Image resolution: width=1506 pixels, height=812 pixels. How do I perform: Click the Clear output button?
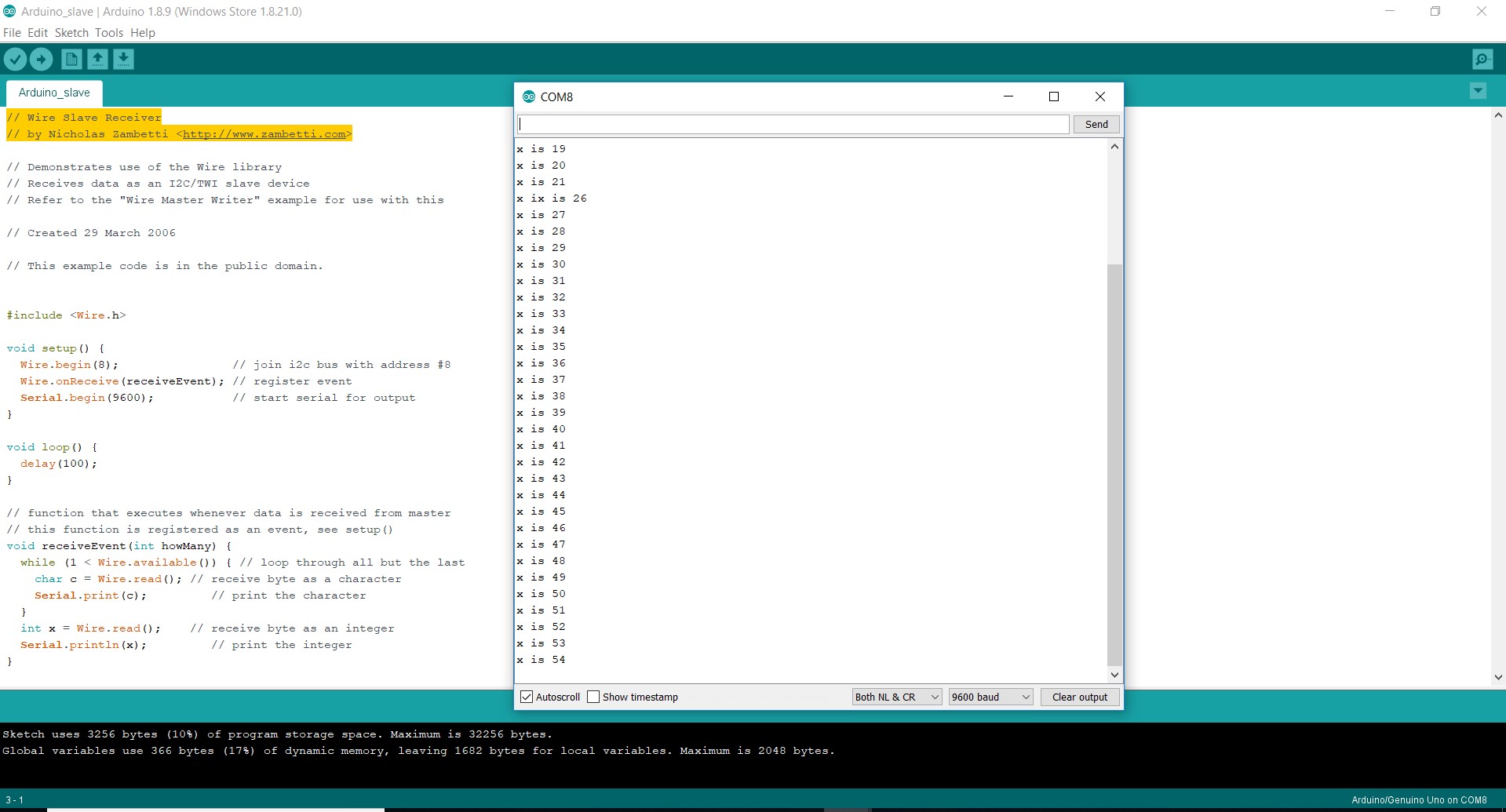pos(1080,697)
